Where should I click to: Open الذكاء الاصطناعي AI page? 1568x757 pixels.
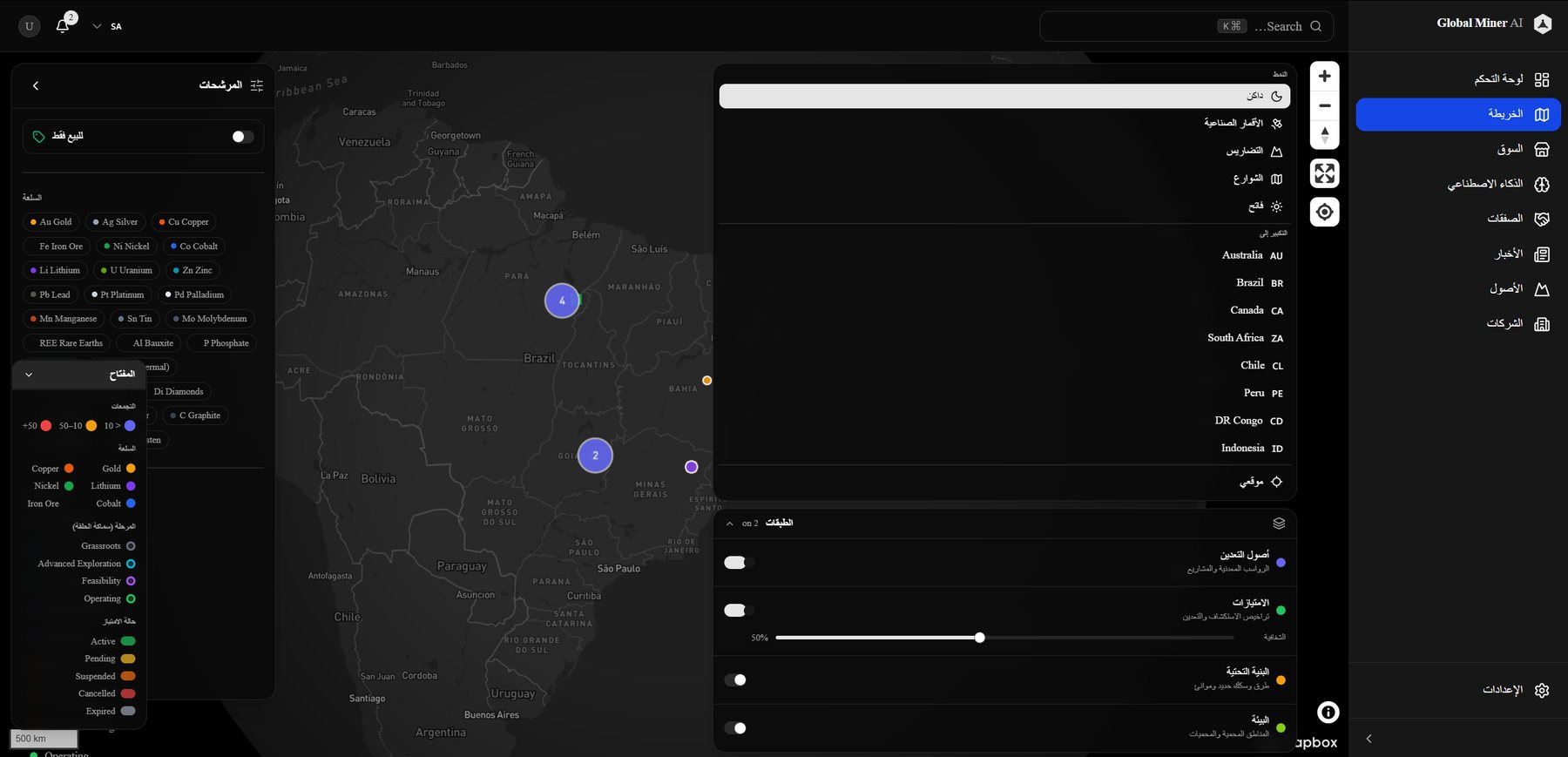(1458, 184)
